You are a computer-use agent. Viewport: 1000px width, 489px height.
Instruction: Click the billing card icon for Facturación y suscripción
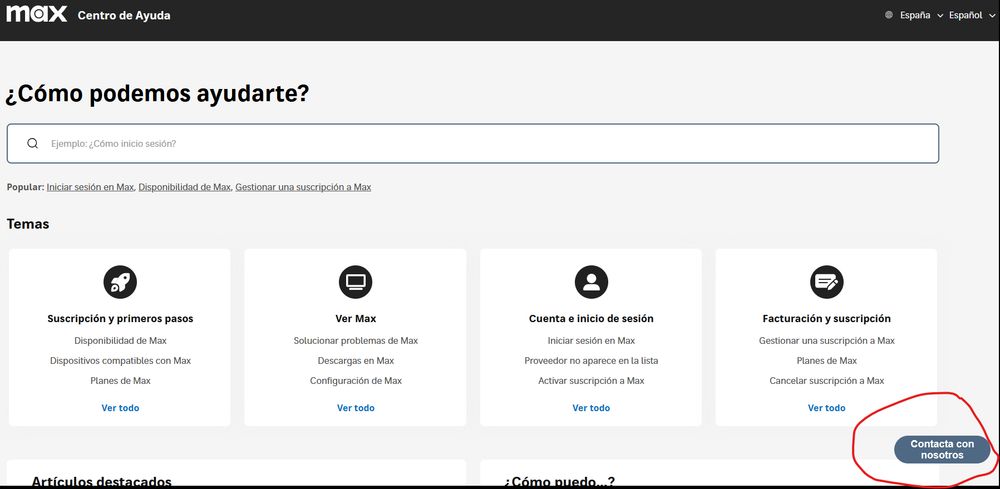[827, 282]
